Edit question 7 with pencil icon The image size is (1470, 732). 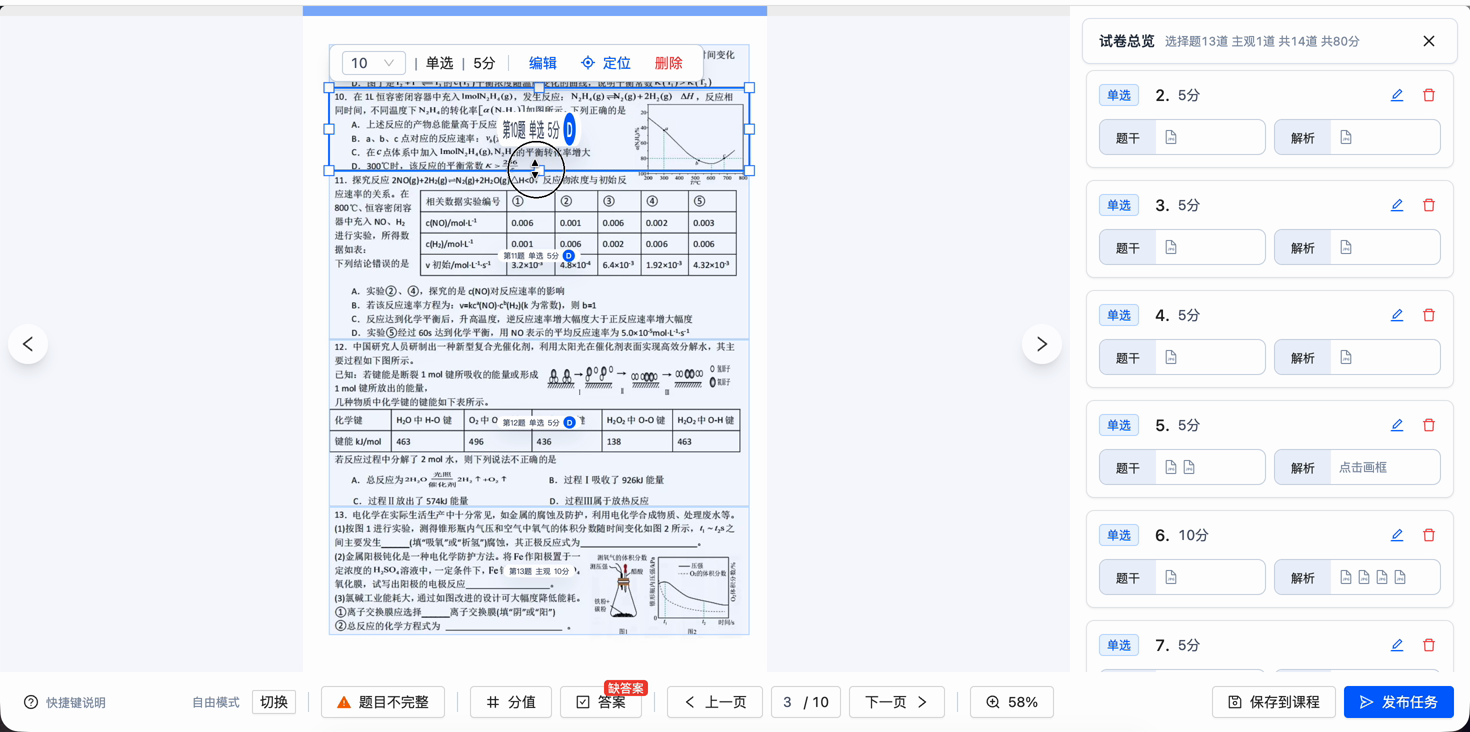(1397, 645)
